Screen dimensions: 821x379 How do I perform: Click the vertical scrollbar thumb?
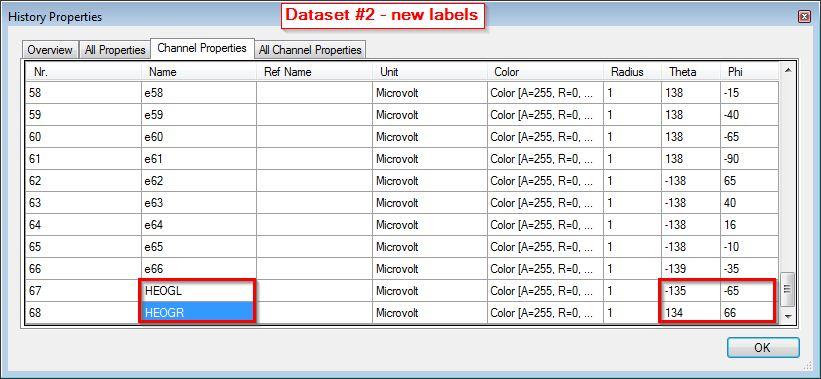[x=787, y=289]
